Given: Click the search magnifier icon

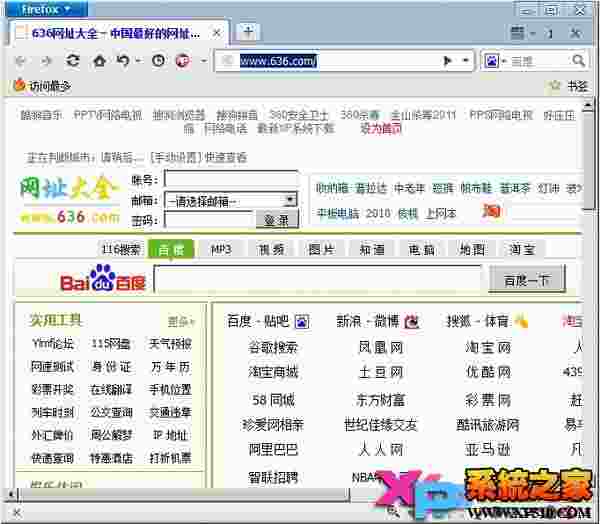Looking at the screenshot, I should pos(578,60).
